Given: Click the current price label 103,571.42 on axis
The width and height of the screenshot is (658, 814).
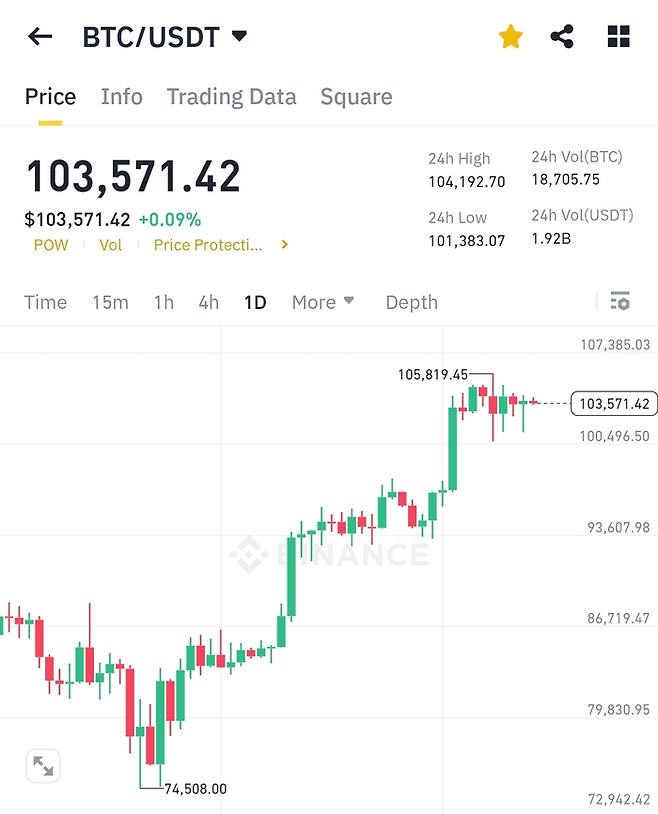Looking at the screenshot, I should point(614,404).
